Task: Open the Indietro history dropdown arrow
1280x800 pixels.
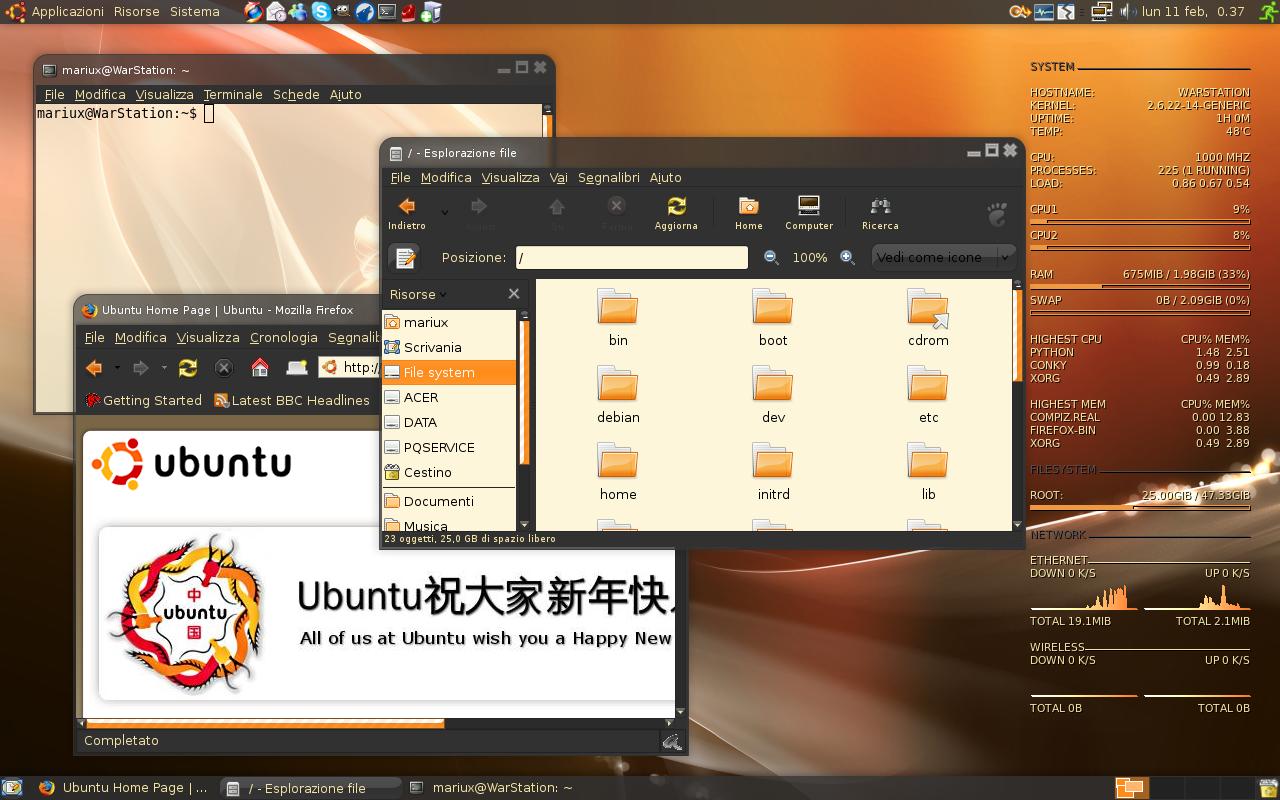Action: (445, 212)
